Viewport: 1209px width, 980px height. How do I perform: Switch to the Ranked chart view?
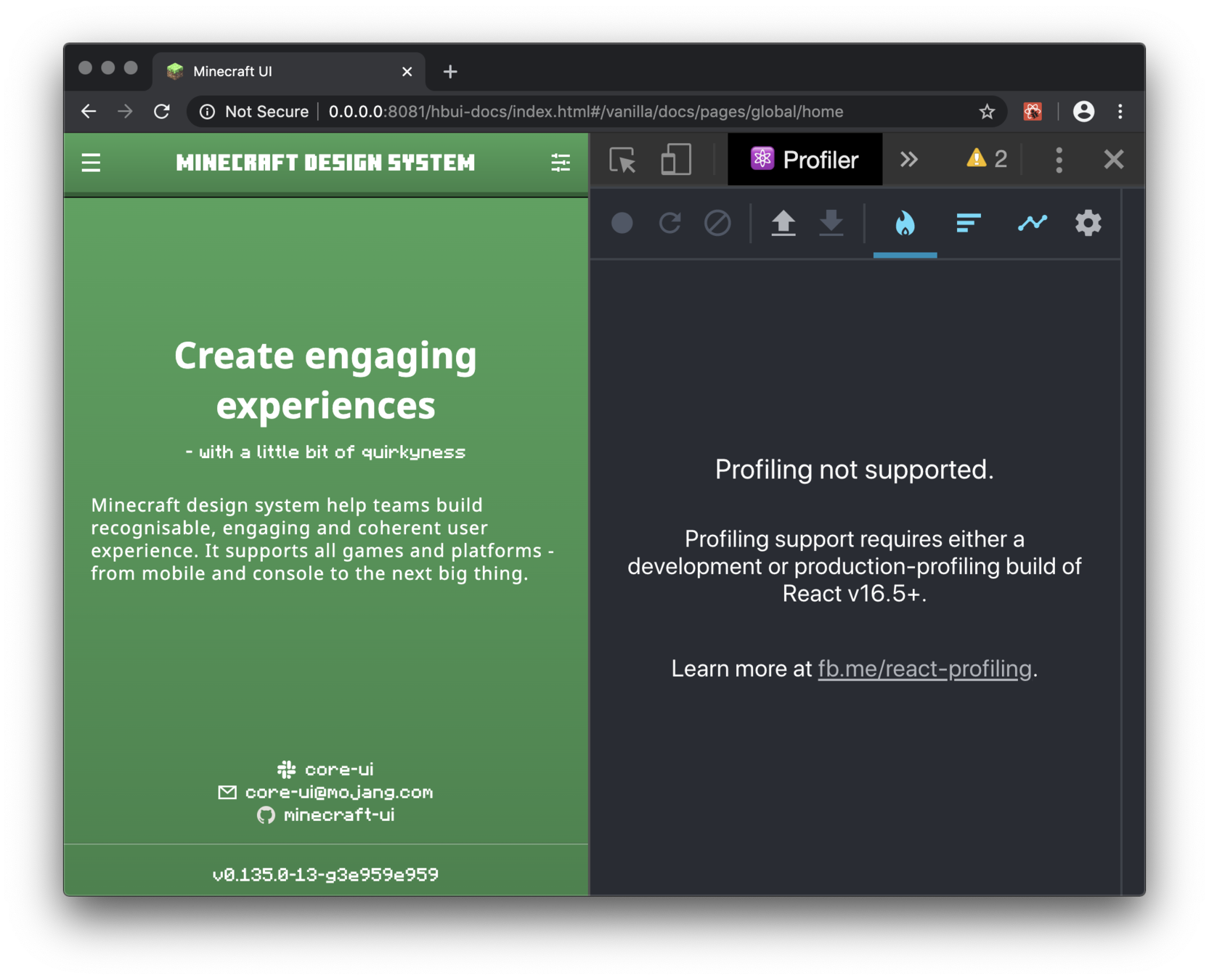pos(969,223)
